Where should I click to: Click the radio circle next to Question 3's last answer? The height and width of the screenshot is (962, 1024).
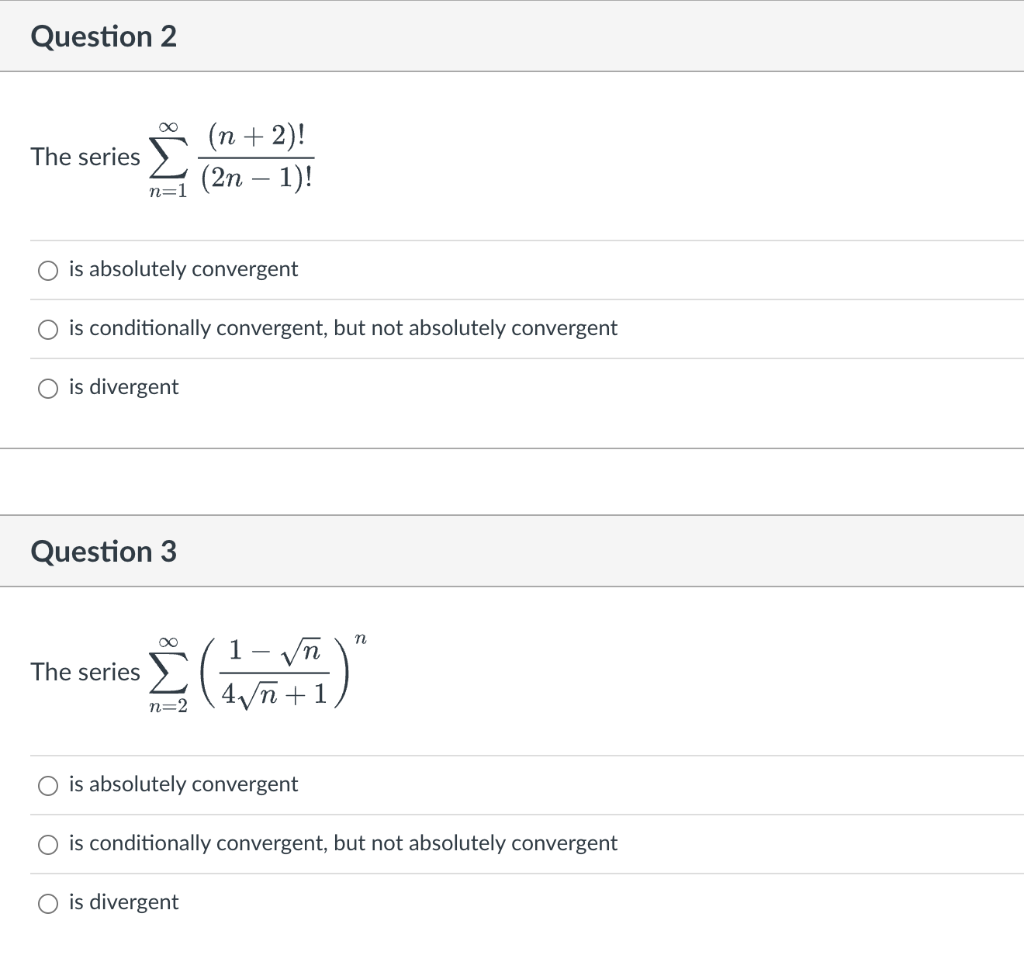point(47,902)
